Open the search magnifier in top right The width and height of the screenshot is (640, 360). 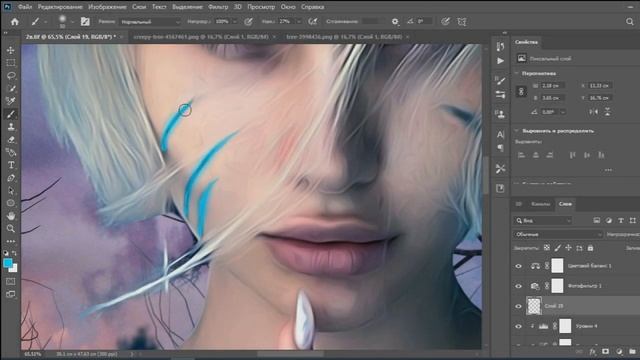(x=630, y=22)
